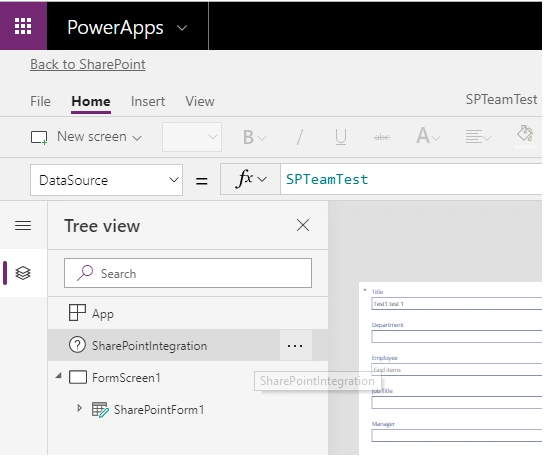Click the Job Title input field
544x463 pixels.
456,402
